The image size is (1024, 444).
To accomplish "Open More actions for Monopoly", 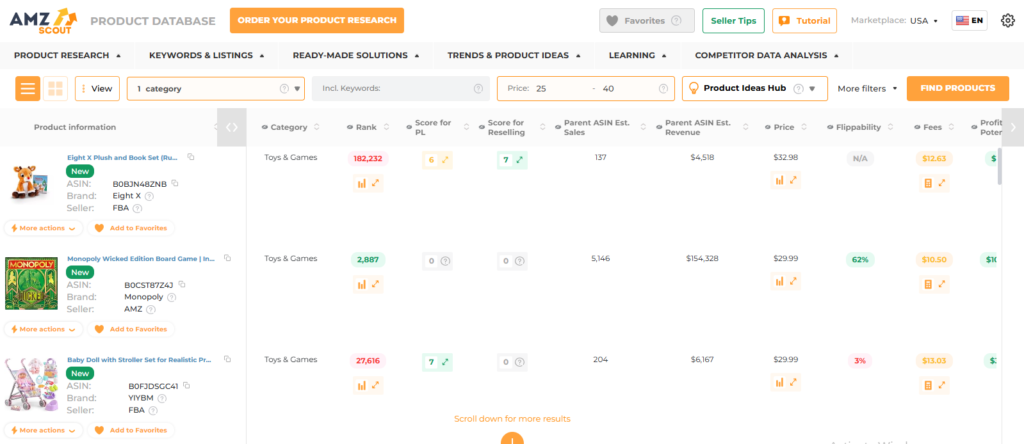I will (x=43, y=329).
